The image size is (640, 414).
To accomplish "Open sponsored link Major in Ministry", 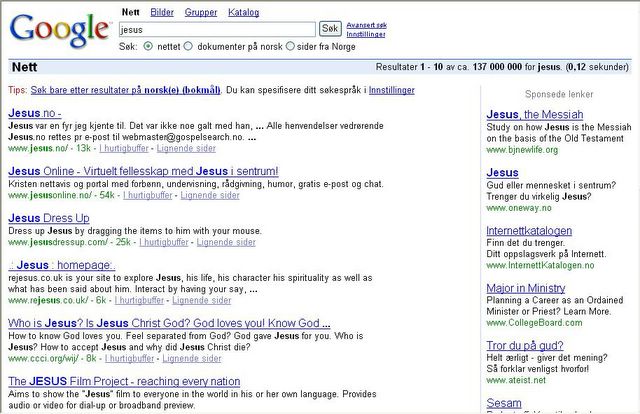I will [x=526, y=288].
